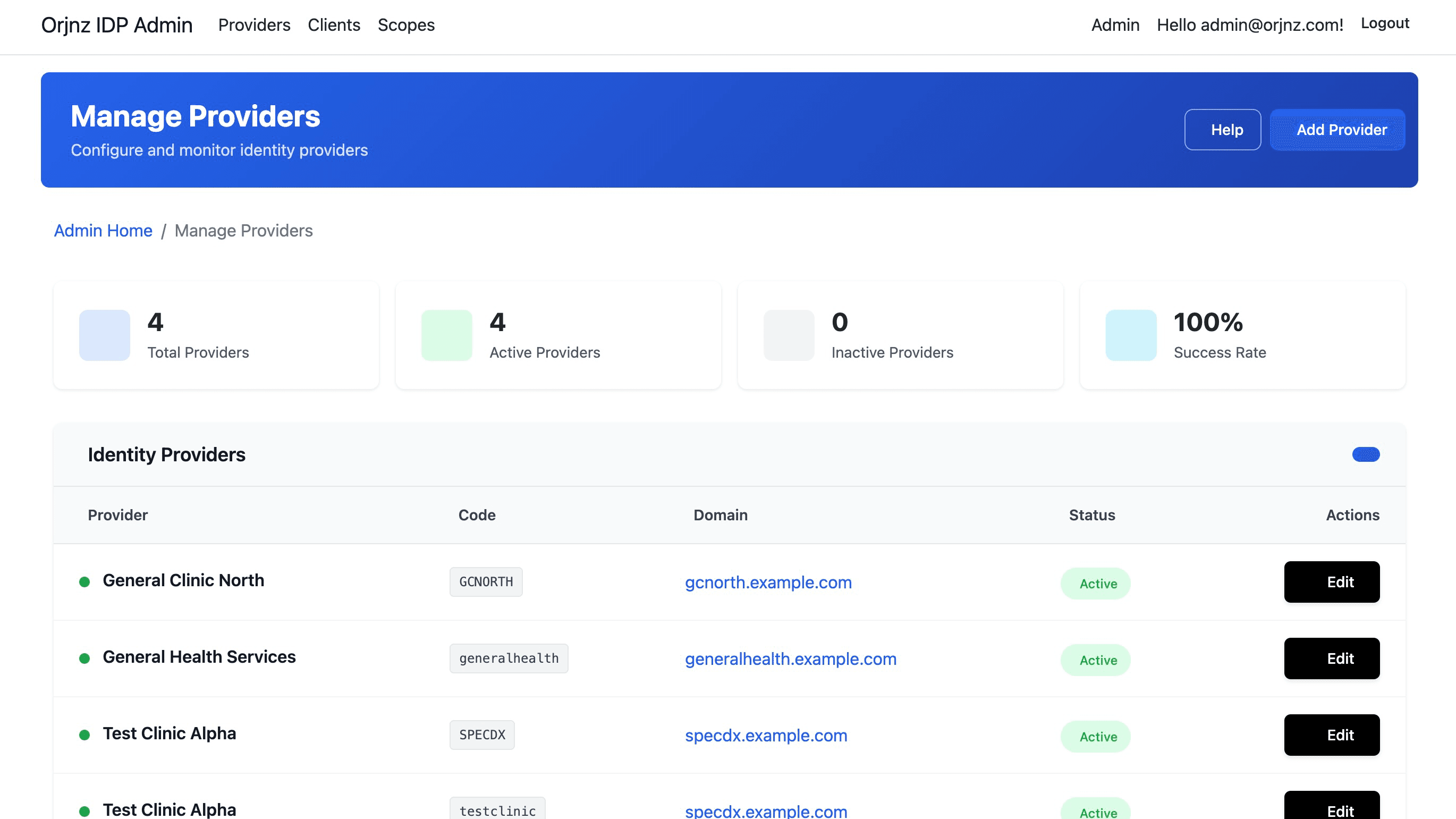This screenshot has height=819, width=1456.
Task: Edit the General Health Services provider
Action: 1332,658
